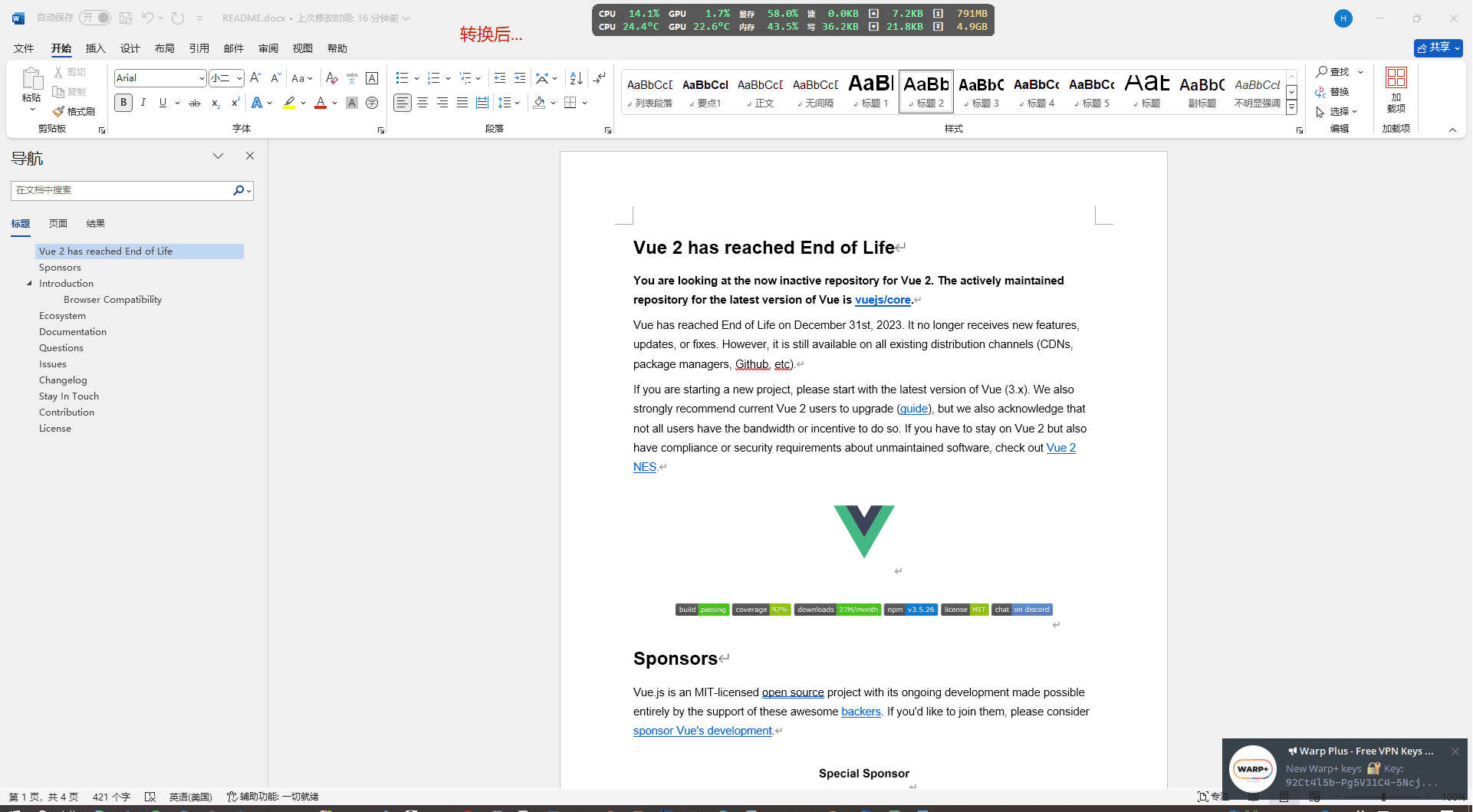Open the account avatar labeled H
Screen dimensions: 1473x812
tap(1343, 18)
